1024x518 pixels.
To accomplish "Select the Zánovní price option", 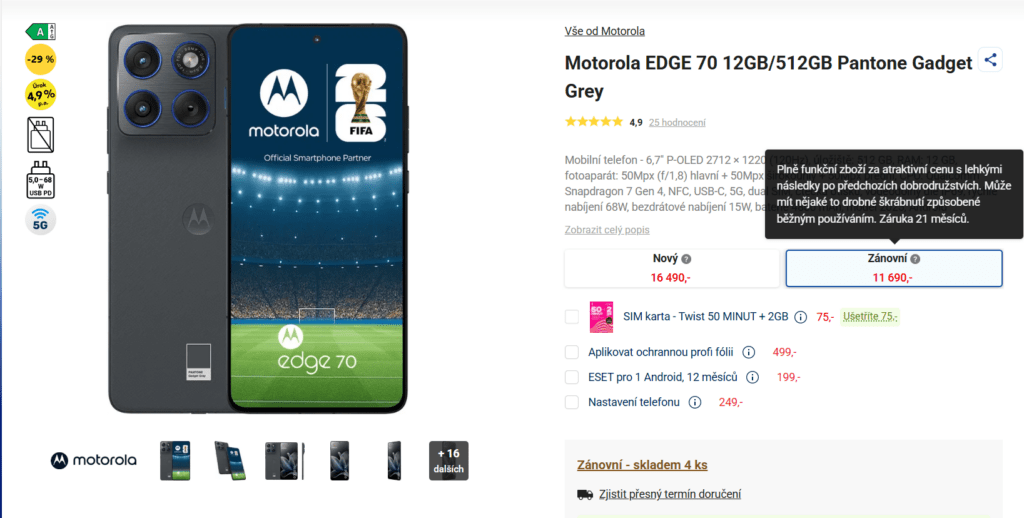I will 894,268.
